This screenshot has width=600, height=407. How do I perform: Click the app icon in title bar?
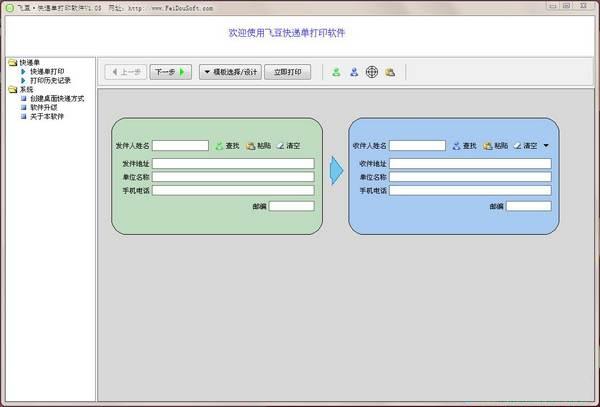(x=10, y=8)
